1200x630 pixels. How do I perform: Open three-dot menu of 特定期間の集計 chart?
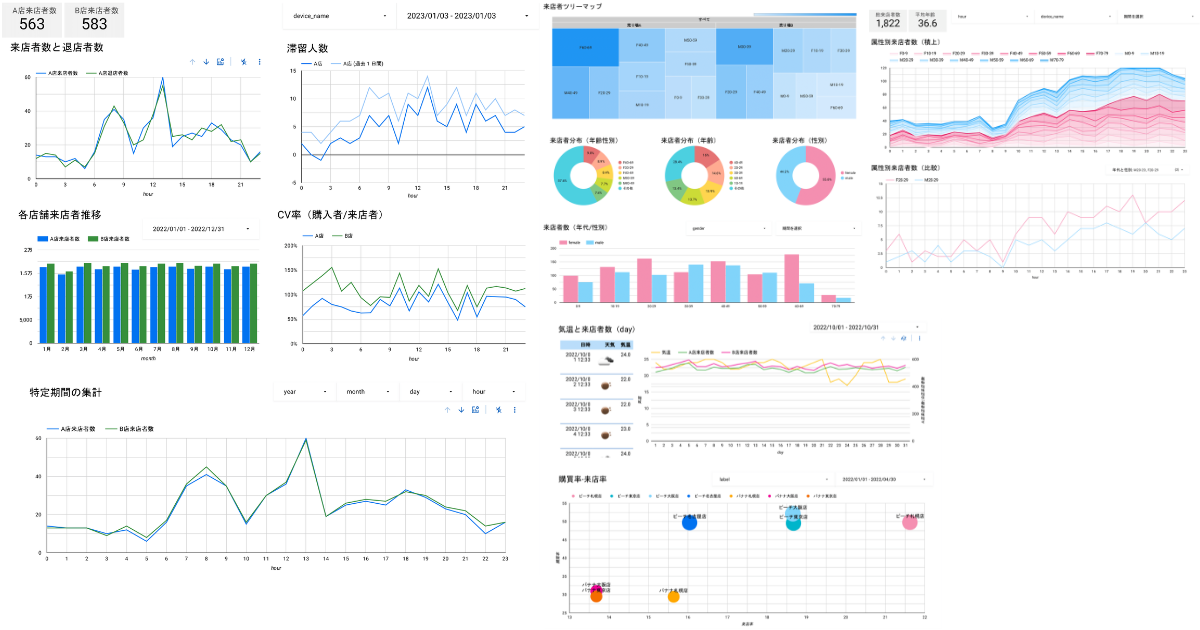pyautogui.click(x=514, y=409)
